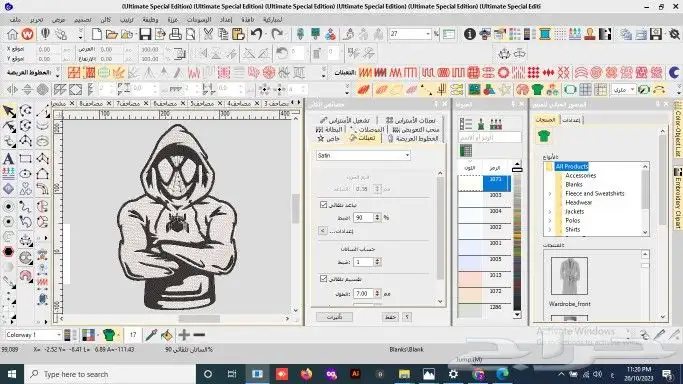Select the Lettering A tool
Screen dimensions: 683x384
[8, 158]
